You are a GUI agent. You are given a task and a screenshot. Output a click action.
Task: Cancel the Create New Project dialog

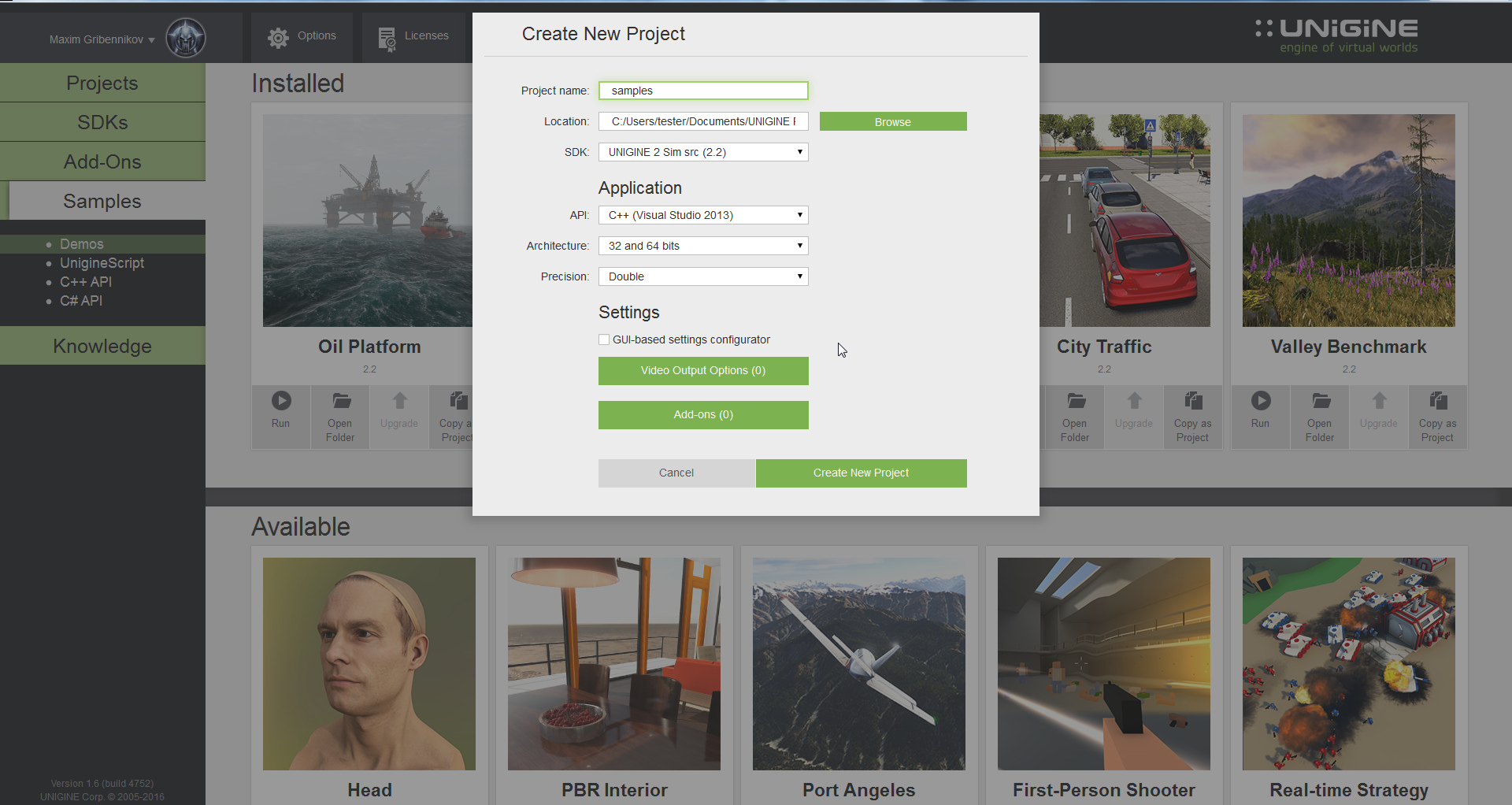tap(676, 473)
